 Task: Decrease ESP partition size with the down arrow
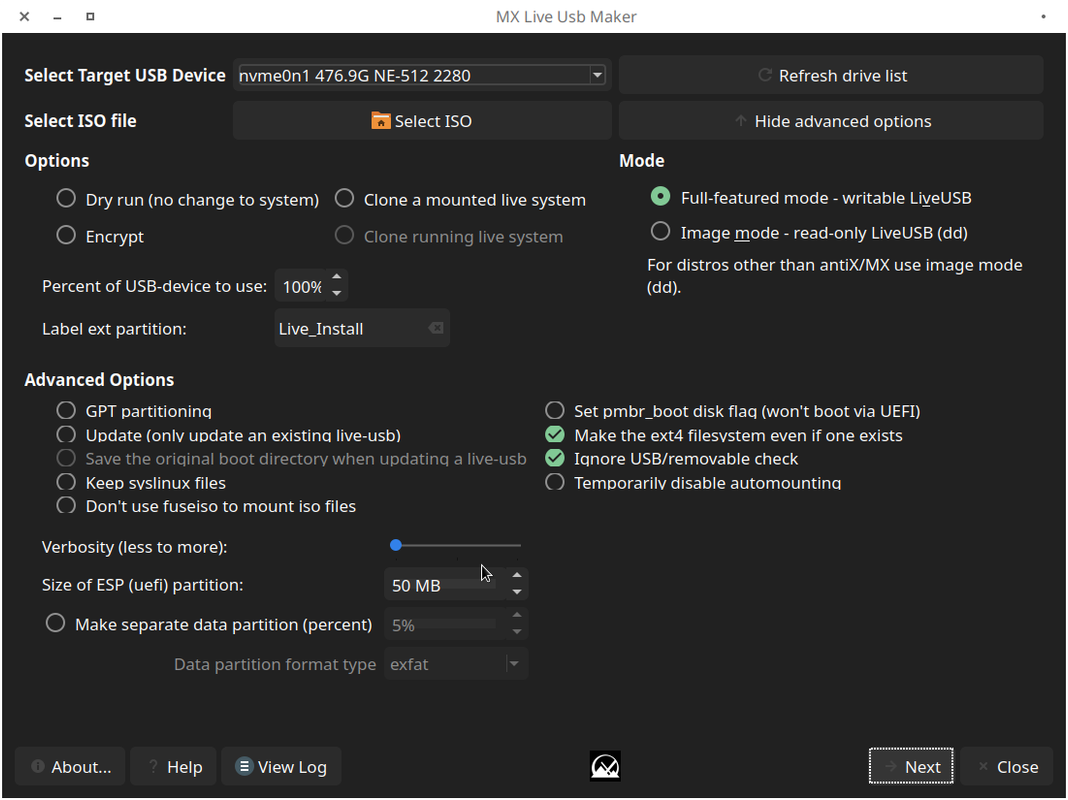click(x=517, y=592)
